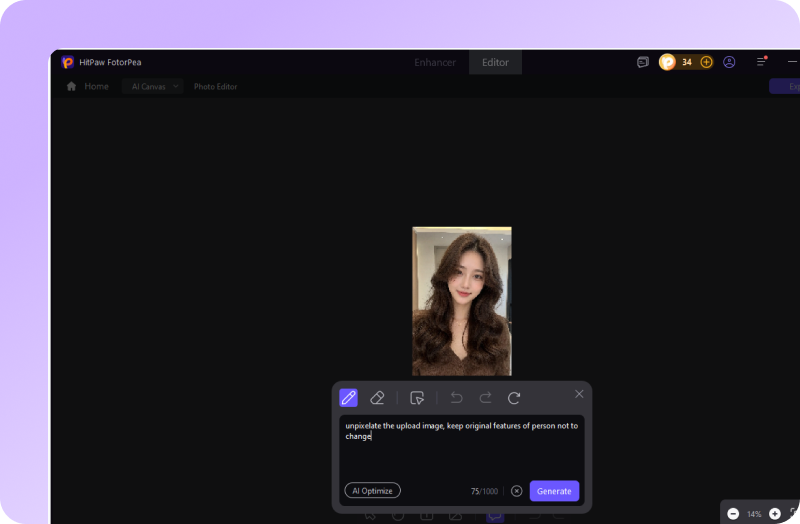
Task: Click the 75/1000 character counter
Action: tap(484, 491)
